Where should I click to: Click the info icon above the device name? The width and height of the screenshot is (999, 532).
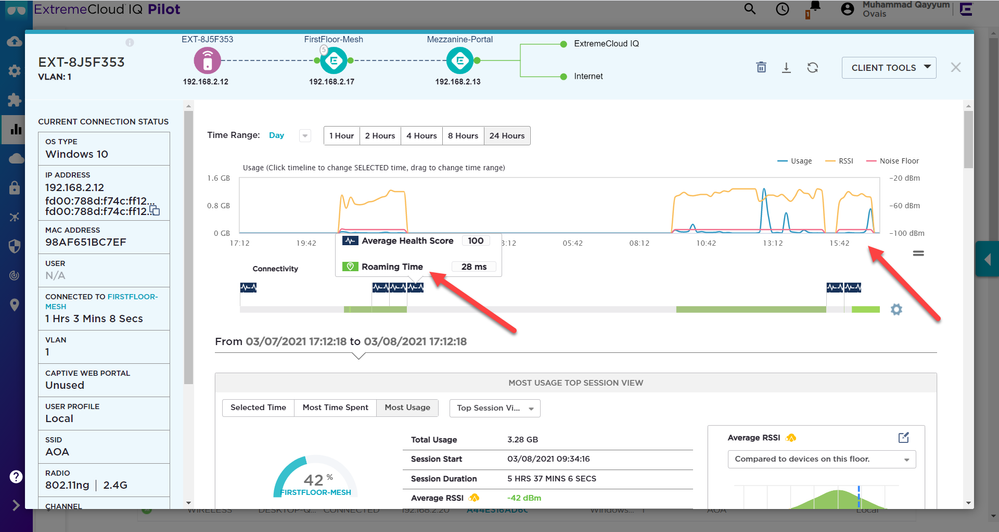[x=129, y=43]
